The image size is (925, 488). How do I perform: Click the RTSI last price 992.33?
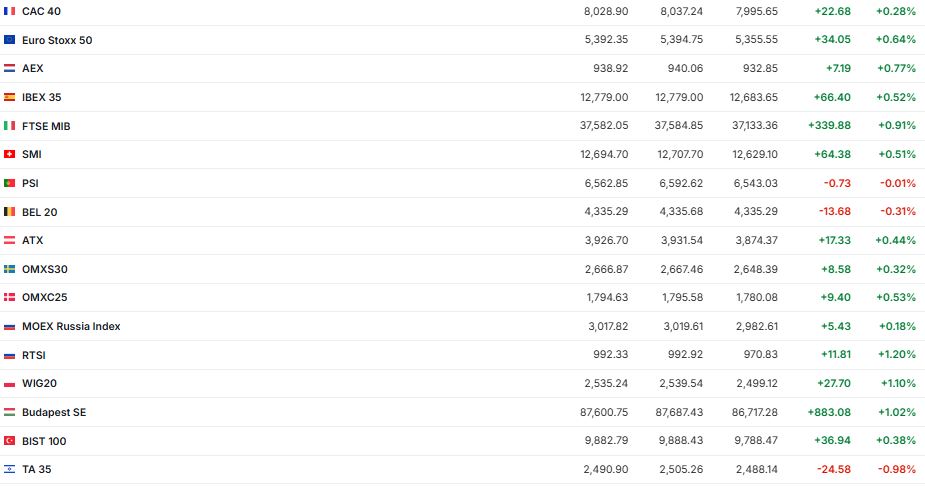tap(611, 355)
